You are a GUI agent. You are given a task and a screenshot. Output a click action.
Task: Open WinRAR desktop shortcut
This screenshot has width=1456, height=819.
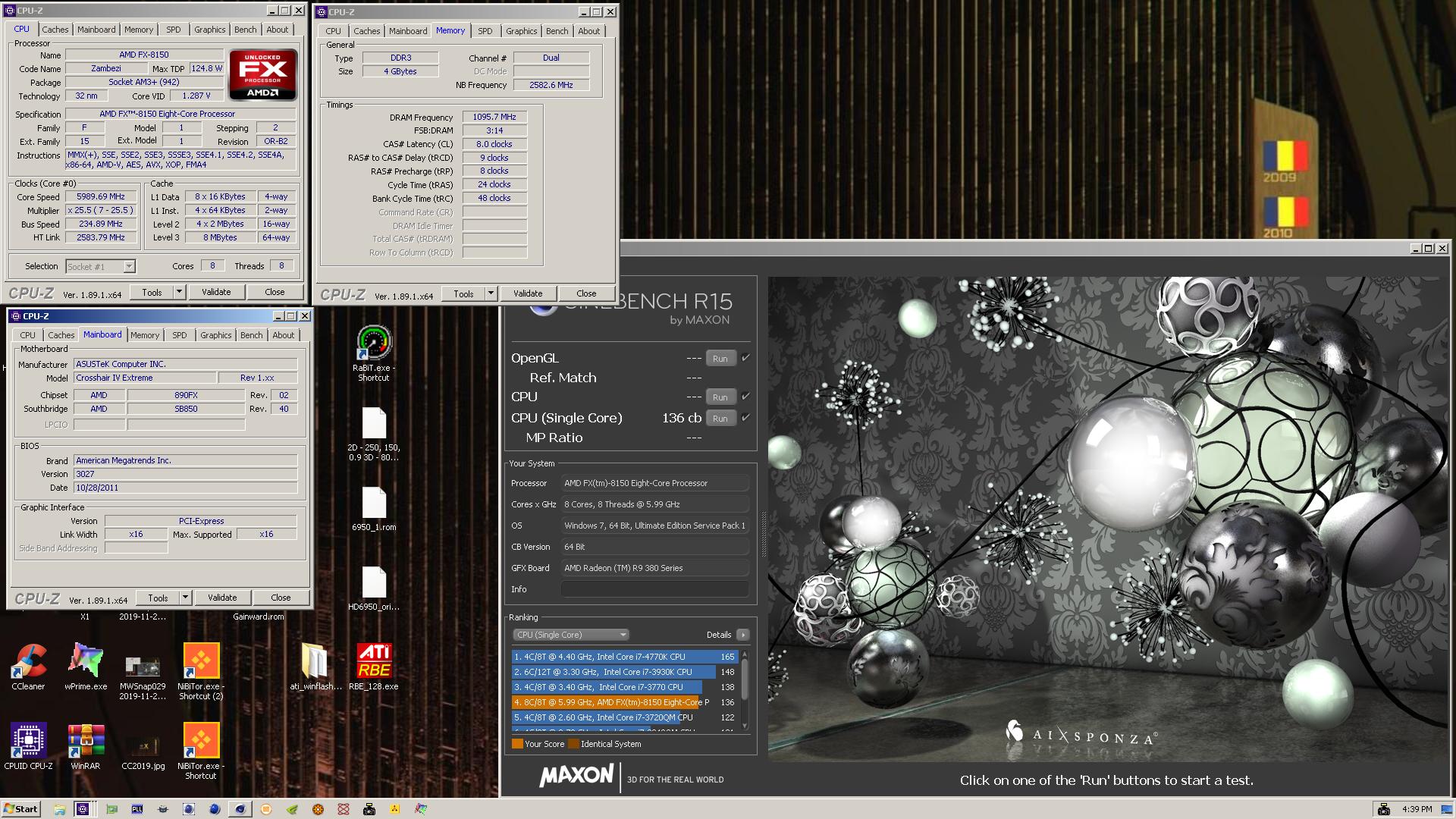86,746
